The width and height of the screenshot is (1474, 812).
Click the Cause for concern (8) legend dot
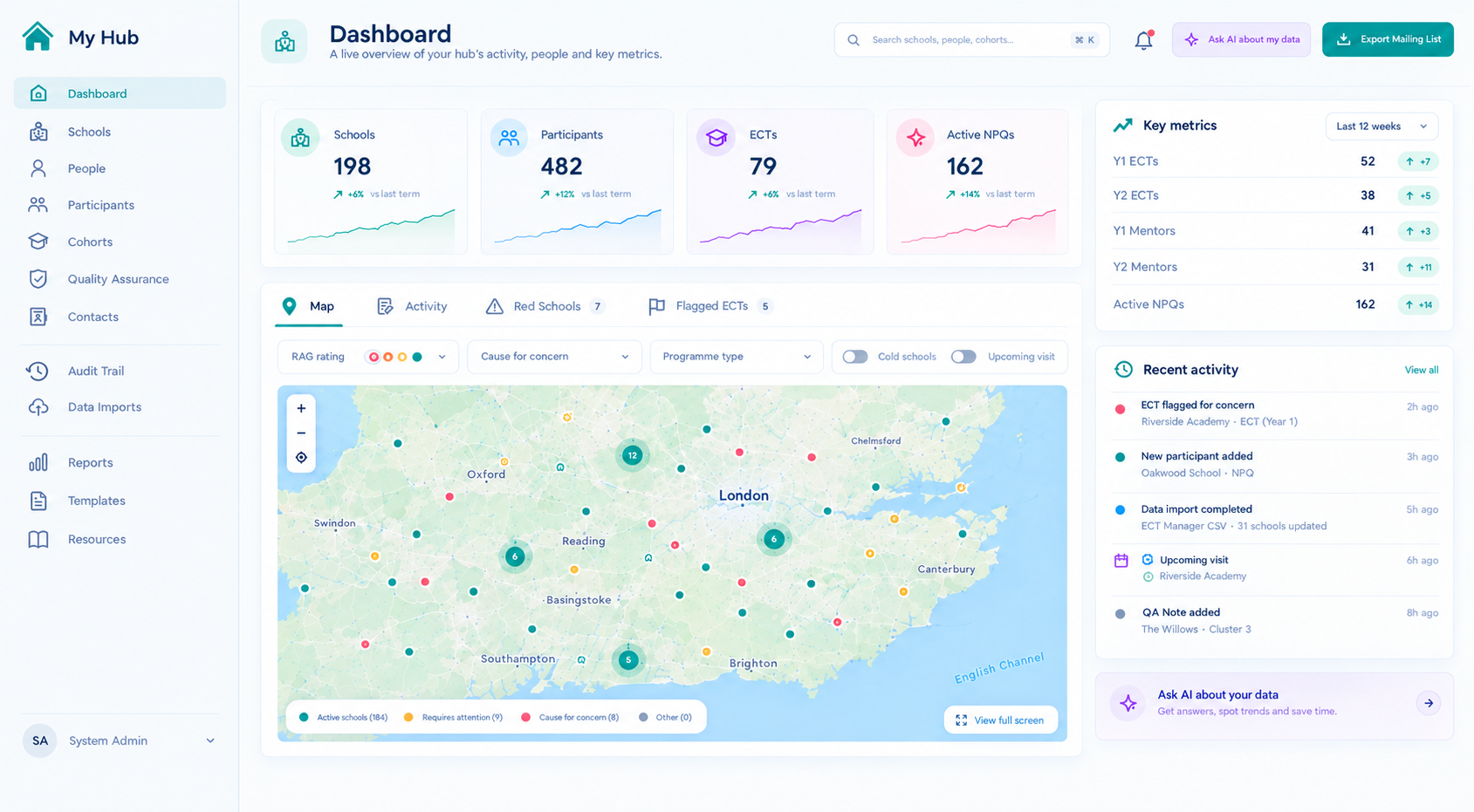tap(525, 717)
